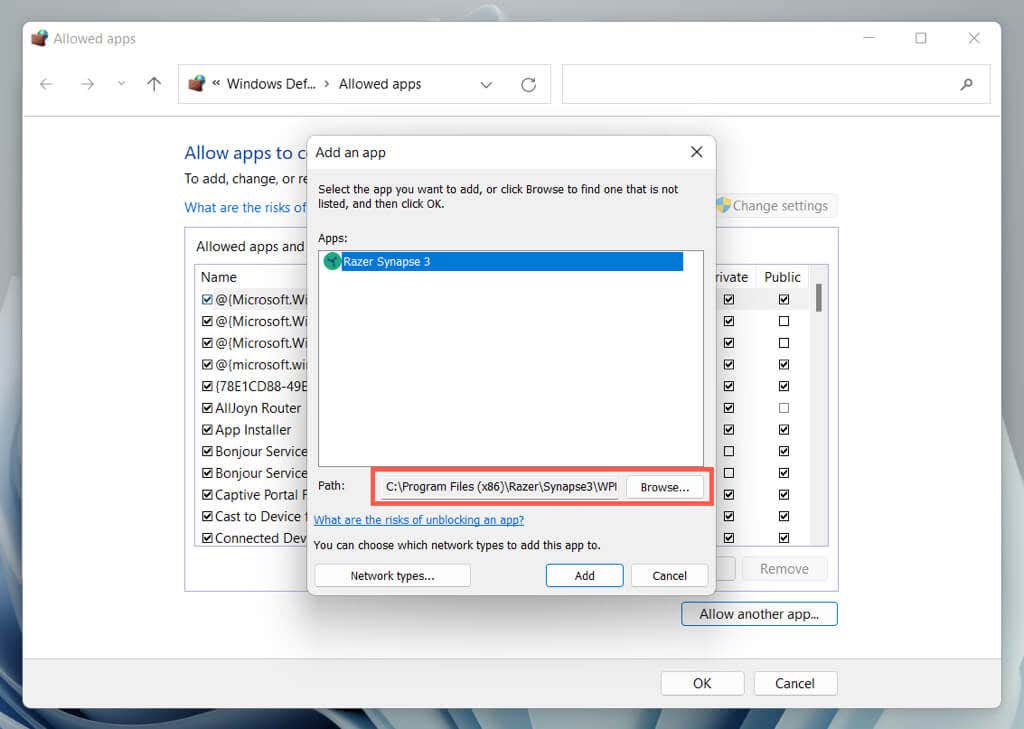Select the App Installer row text
The image size is (1024, 729).
pyautogui.click(x=253, y=430)
